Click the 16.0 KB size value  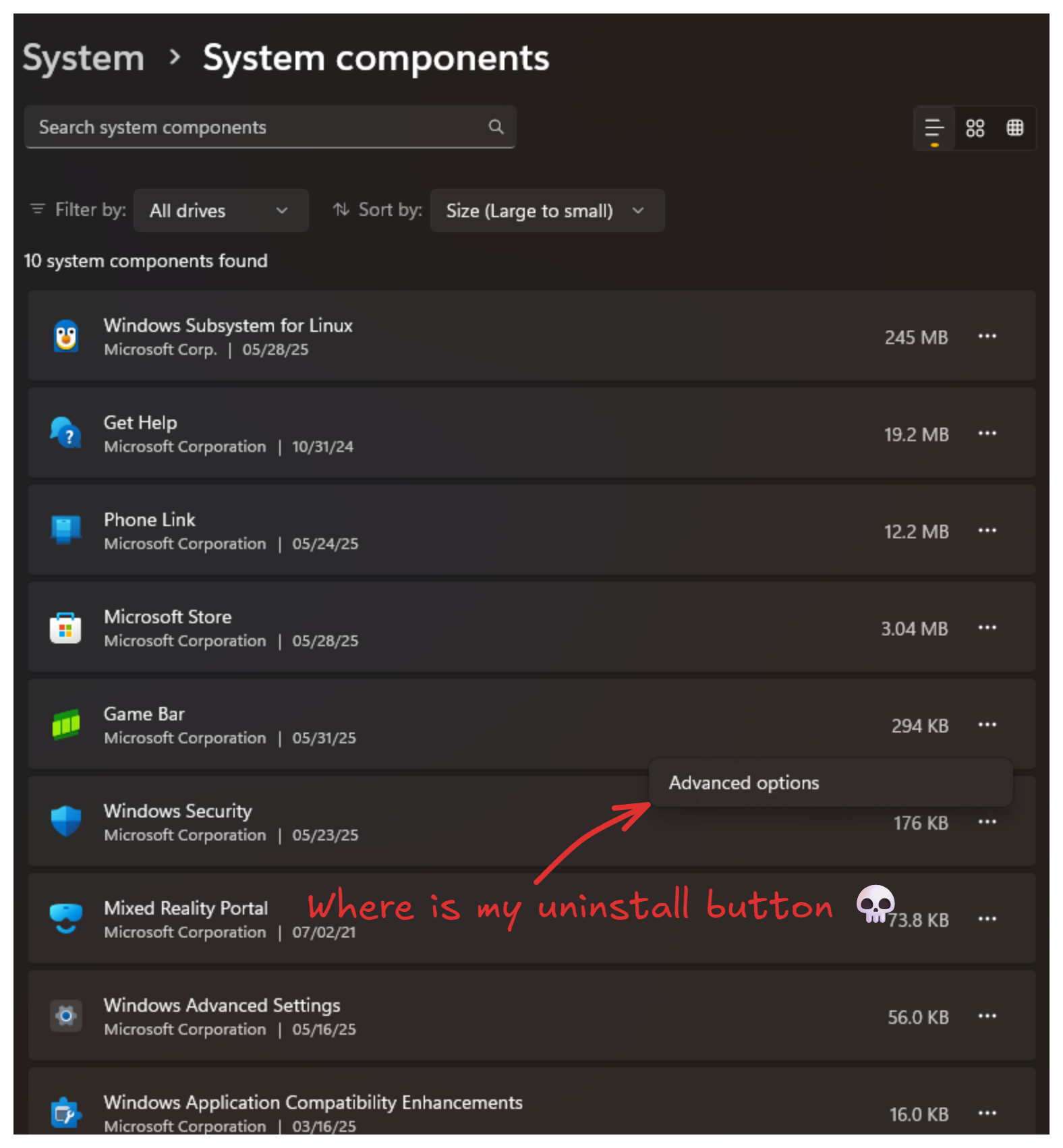(x=919, y=1114)
